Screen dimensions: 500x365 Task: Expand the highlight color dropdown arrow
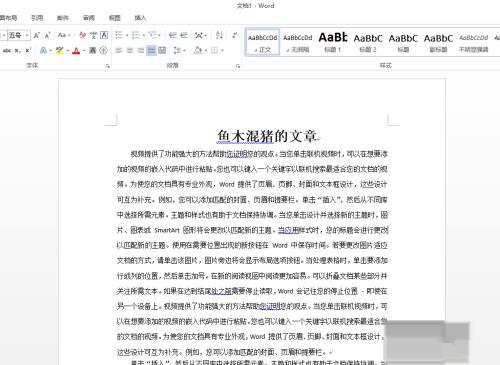[67, 50]
